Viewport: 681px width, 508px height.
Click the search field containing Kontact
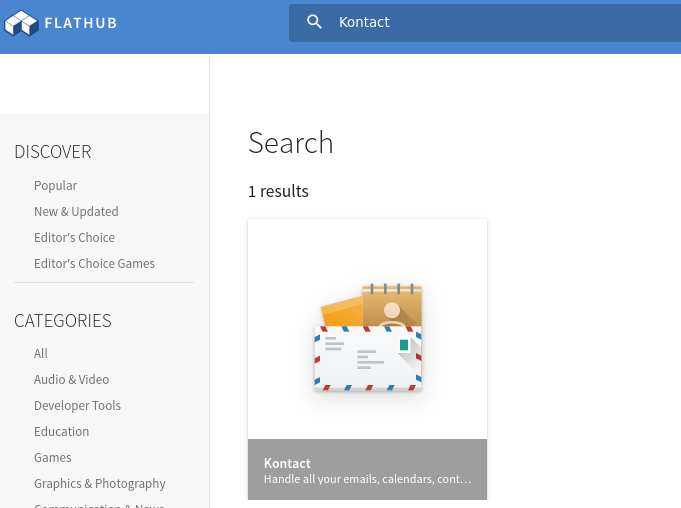click(485, 23)
